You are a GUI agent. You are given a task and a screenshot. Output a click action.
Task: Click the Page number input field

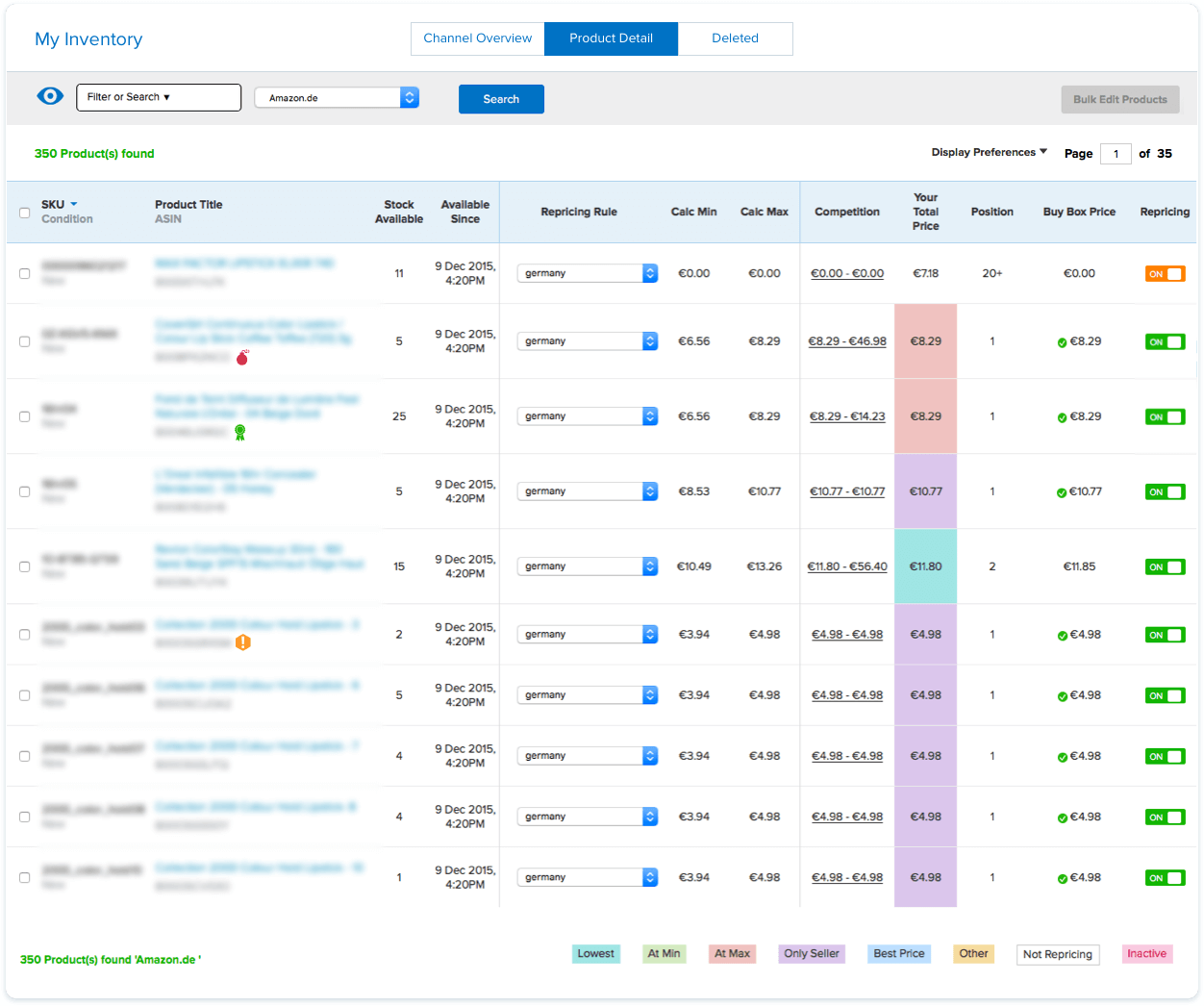tap(1116, 154)
